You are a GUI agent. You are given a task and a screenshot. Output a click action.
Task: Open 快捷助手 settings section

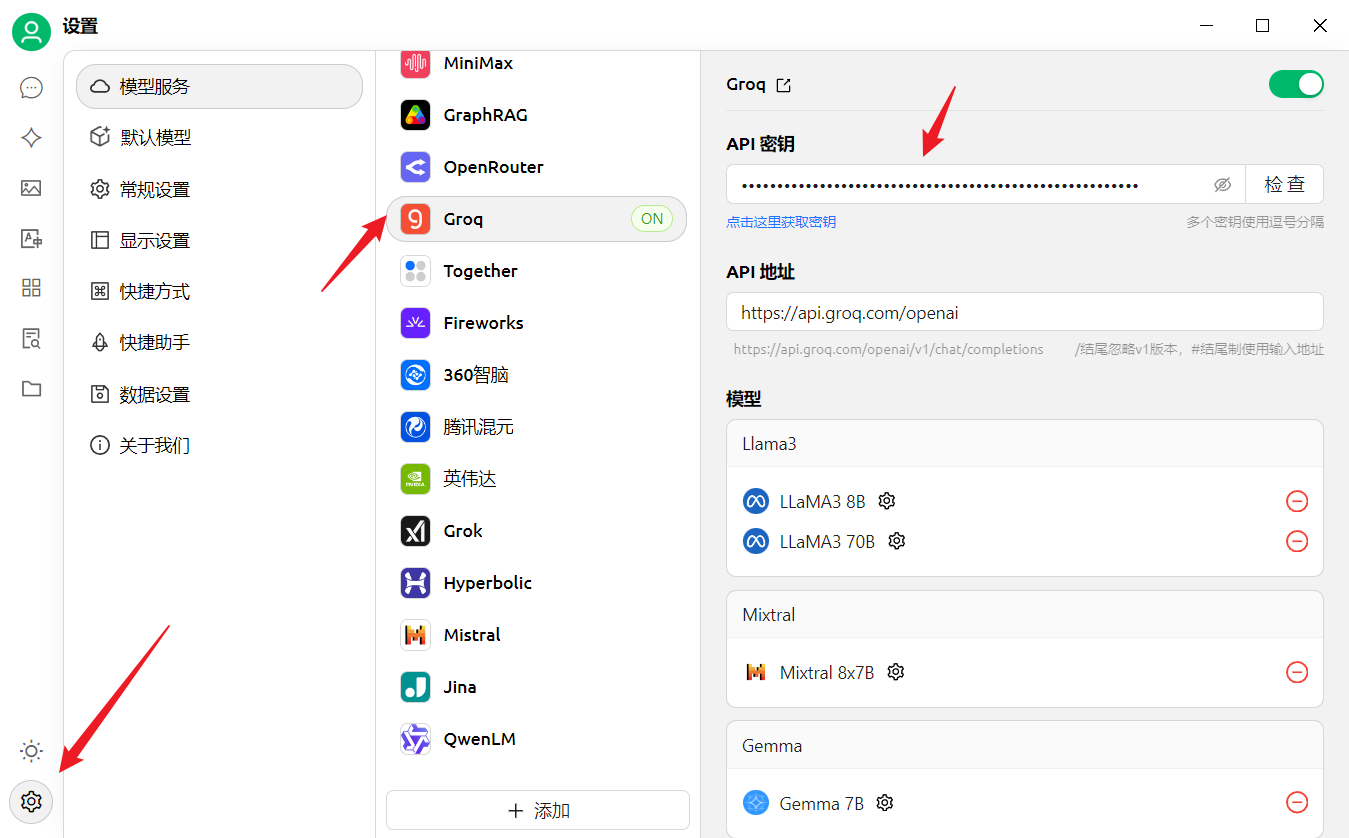click(219, 343)
